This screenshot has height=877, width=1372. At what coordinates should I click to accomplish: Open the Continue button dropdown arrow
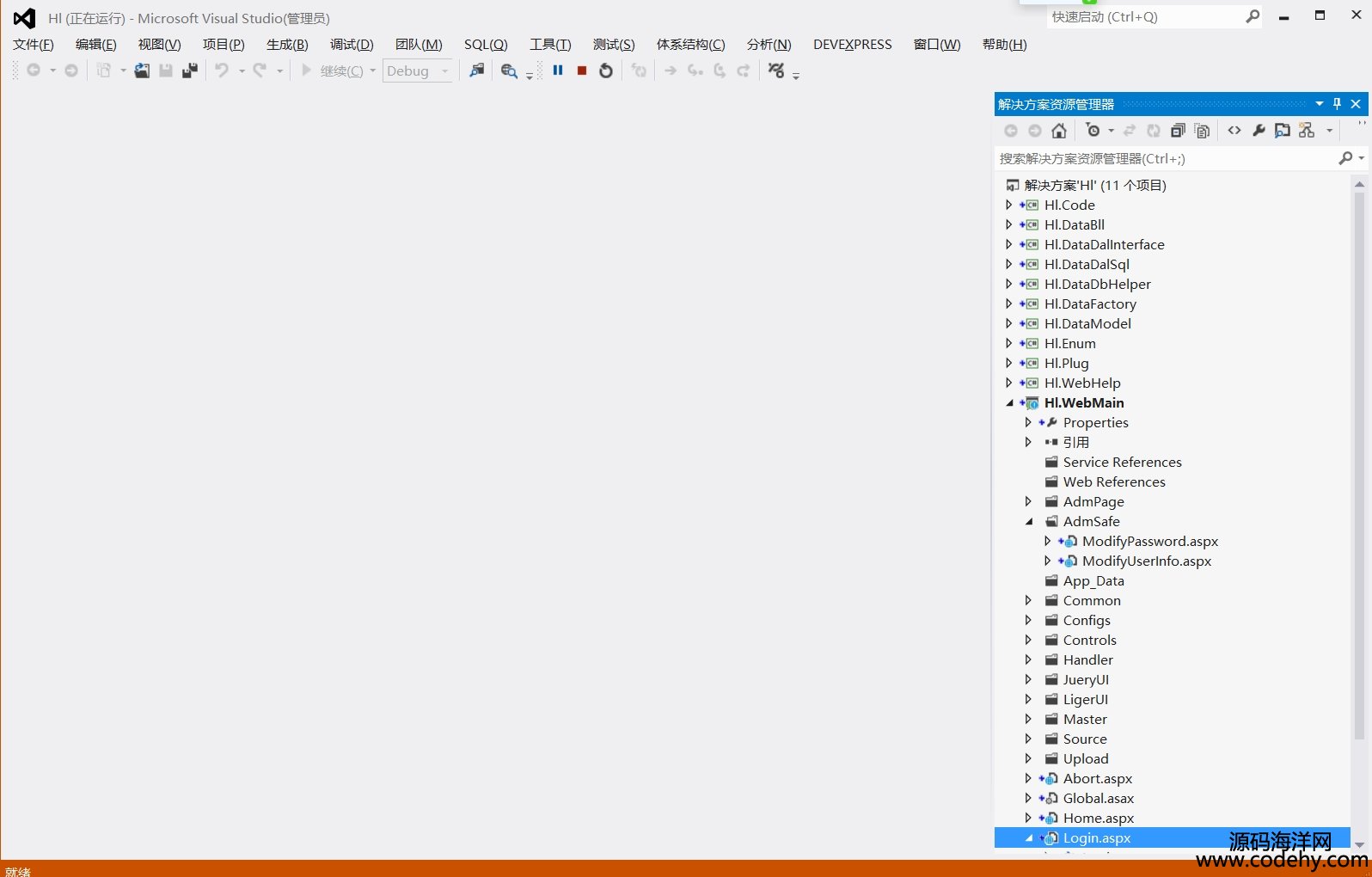pyautogui.click(x=372, y=71)
